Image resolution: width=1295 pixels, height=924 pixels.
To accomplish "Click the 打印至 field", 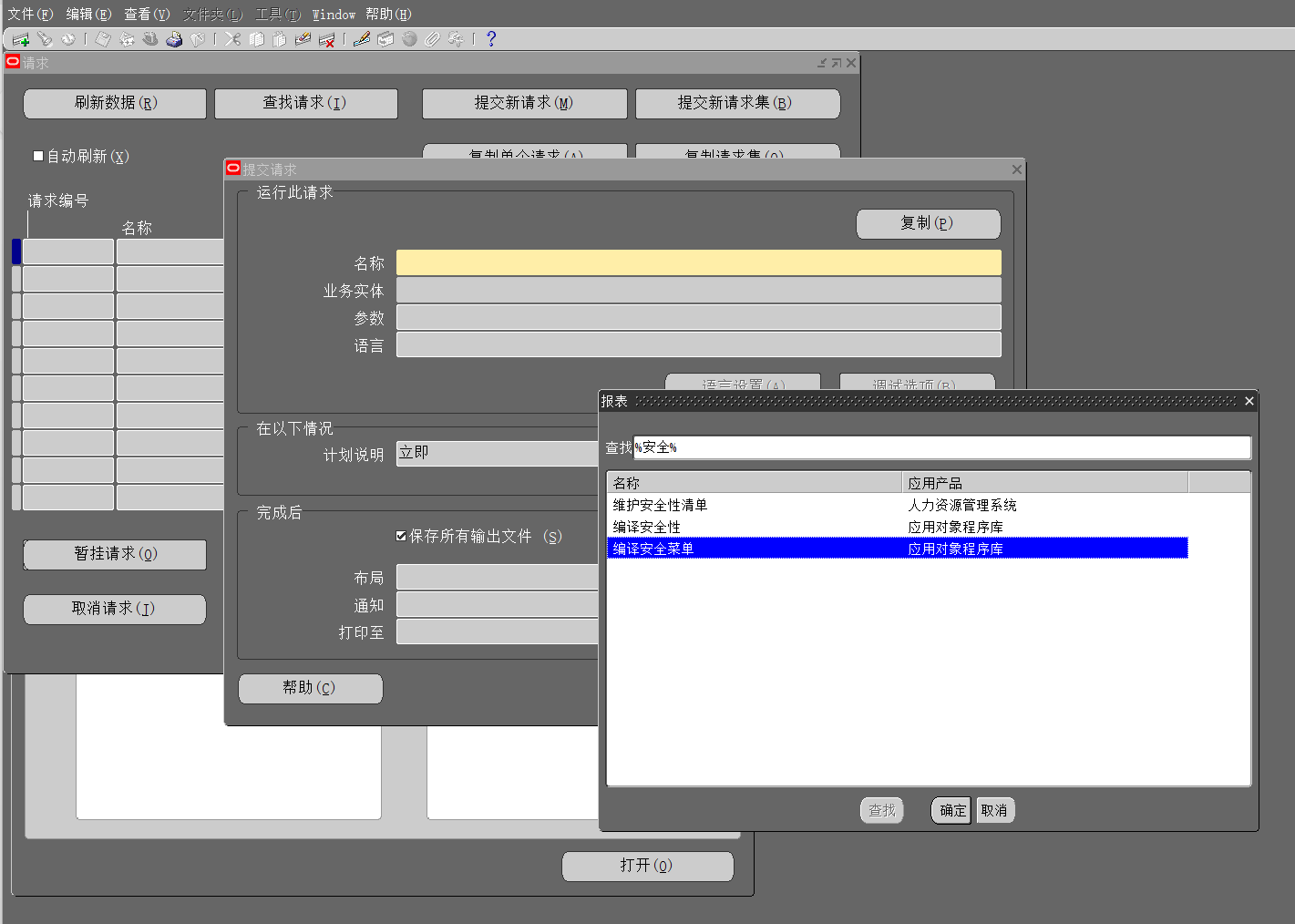I will coord(497,631).
